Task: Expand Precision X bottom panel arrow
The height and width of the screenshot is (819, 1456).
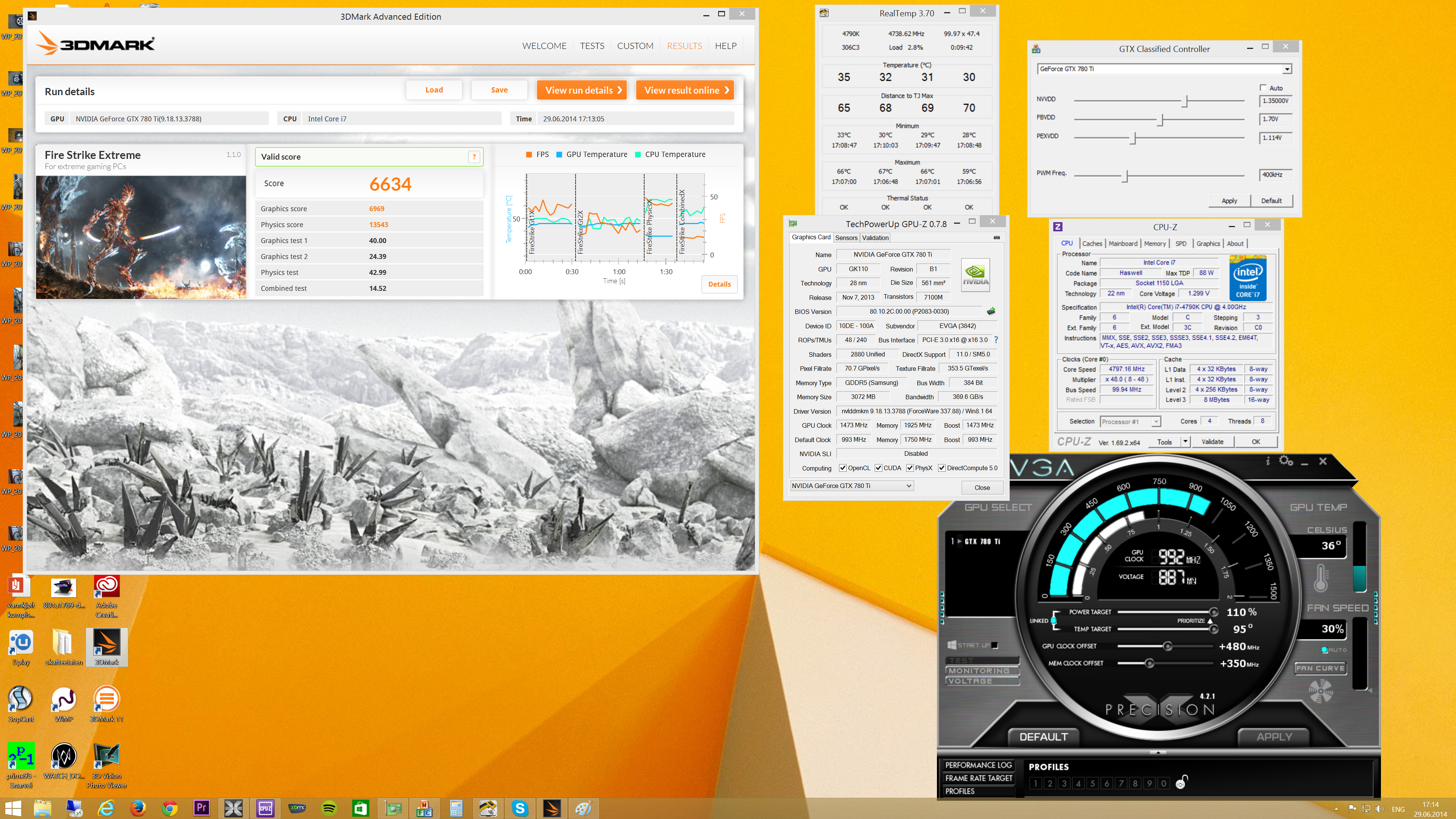Action: [1158, 752]
